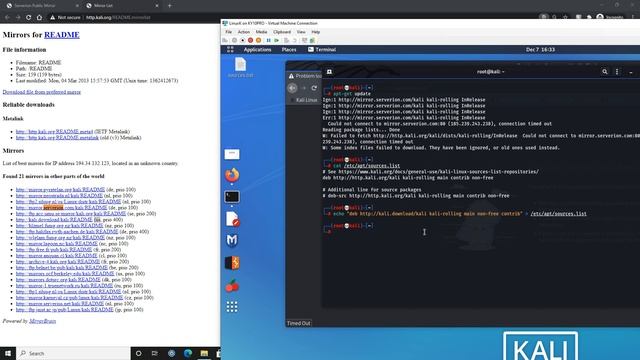The height and width of the screenshot is (360, 640).
Task: Click Task View icon in Windows taskbar
Action: [155, 353]
